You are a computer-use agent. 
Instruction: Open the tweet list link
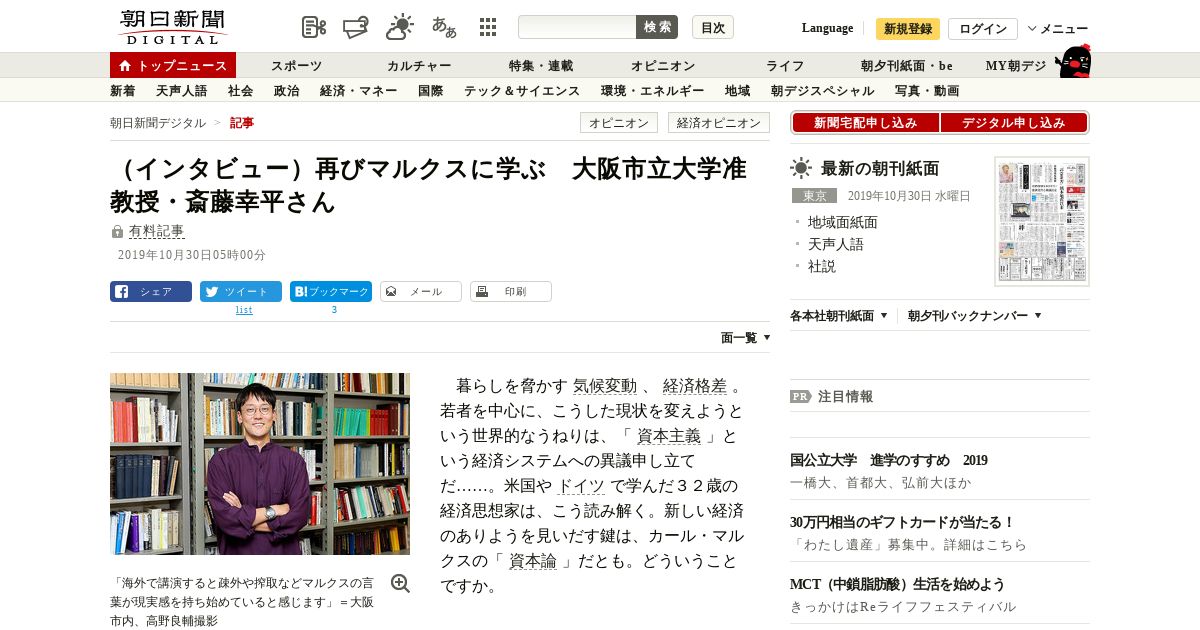[x=244, y=310]
